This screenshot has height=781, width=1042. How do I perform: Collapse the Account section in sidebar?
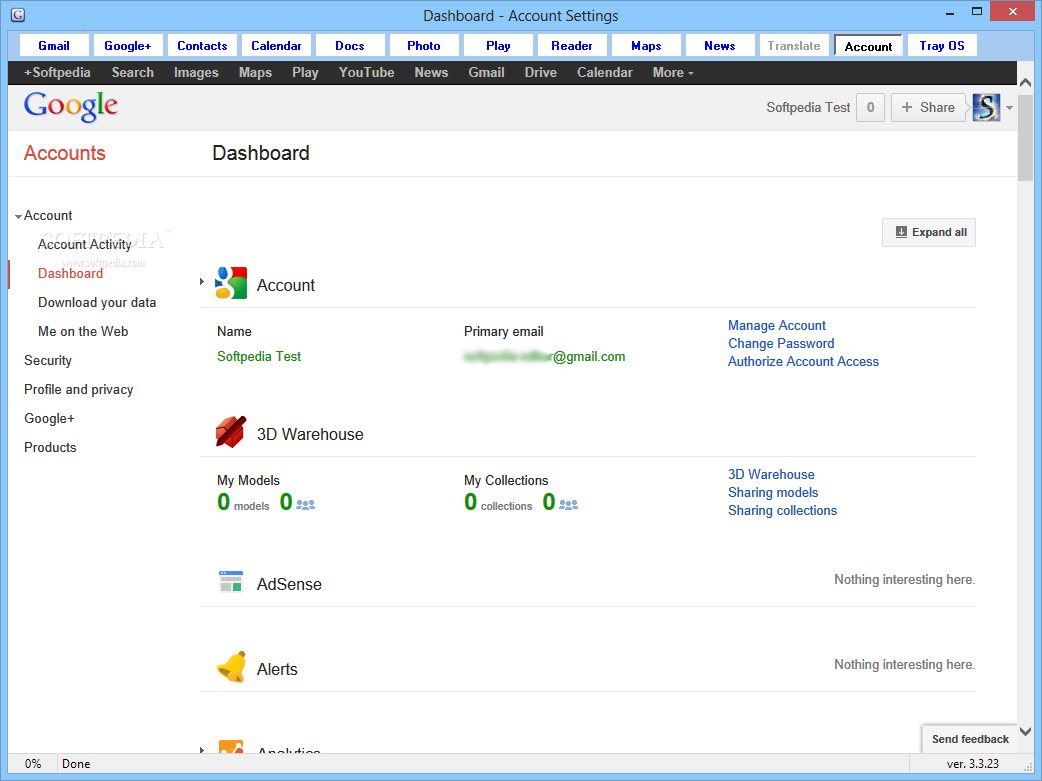pos(18,216)
